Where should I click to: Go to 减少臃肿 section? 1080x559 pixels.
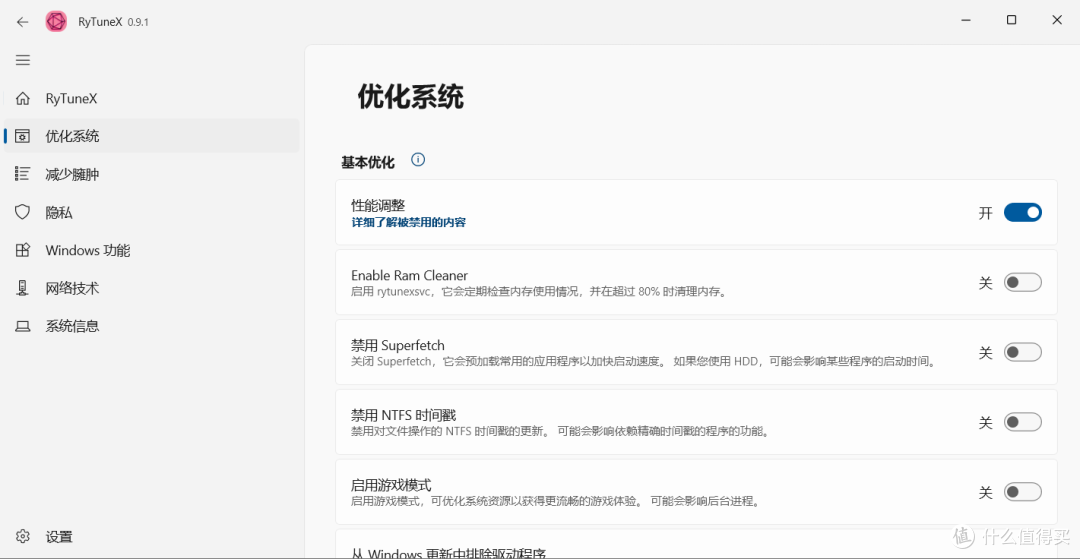click(152, 174)
